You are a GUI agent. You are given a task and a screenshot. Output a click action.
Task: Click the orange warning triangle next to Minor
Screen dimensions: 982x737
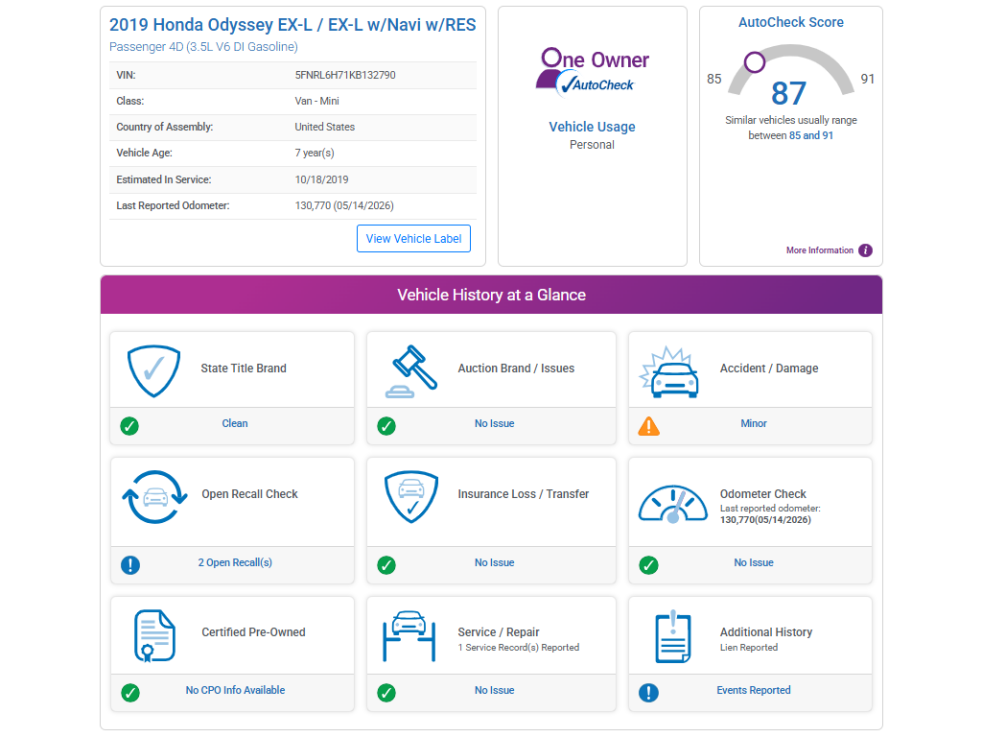point(649,426)
